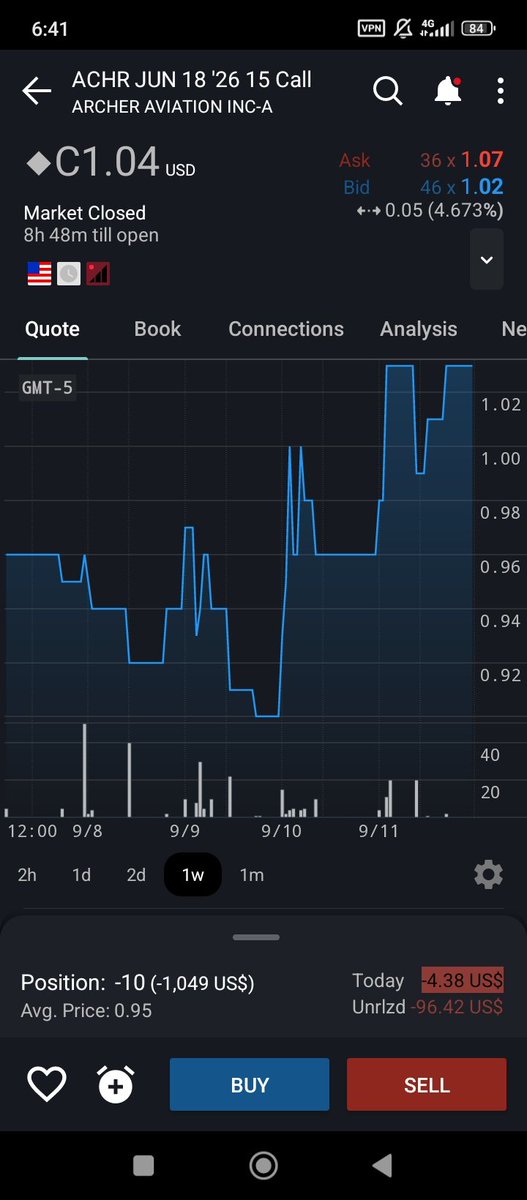Tap the Unrlzd -96.42 US$ value
Screen dimensions: 527x1200
(x=457, y=1008)
